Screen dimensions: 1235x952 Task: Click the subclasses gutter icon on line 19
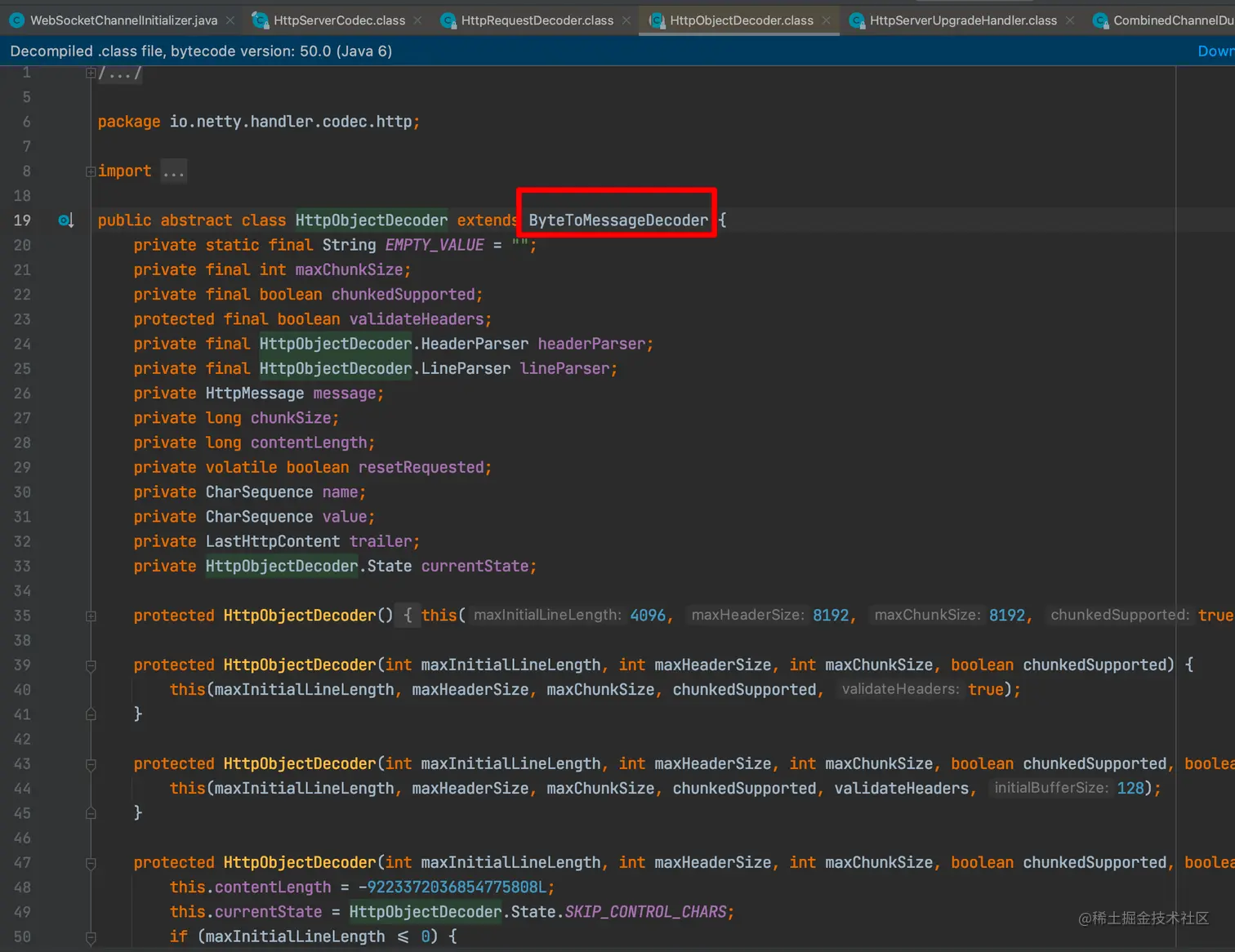tap(66, 220)
